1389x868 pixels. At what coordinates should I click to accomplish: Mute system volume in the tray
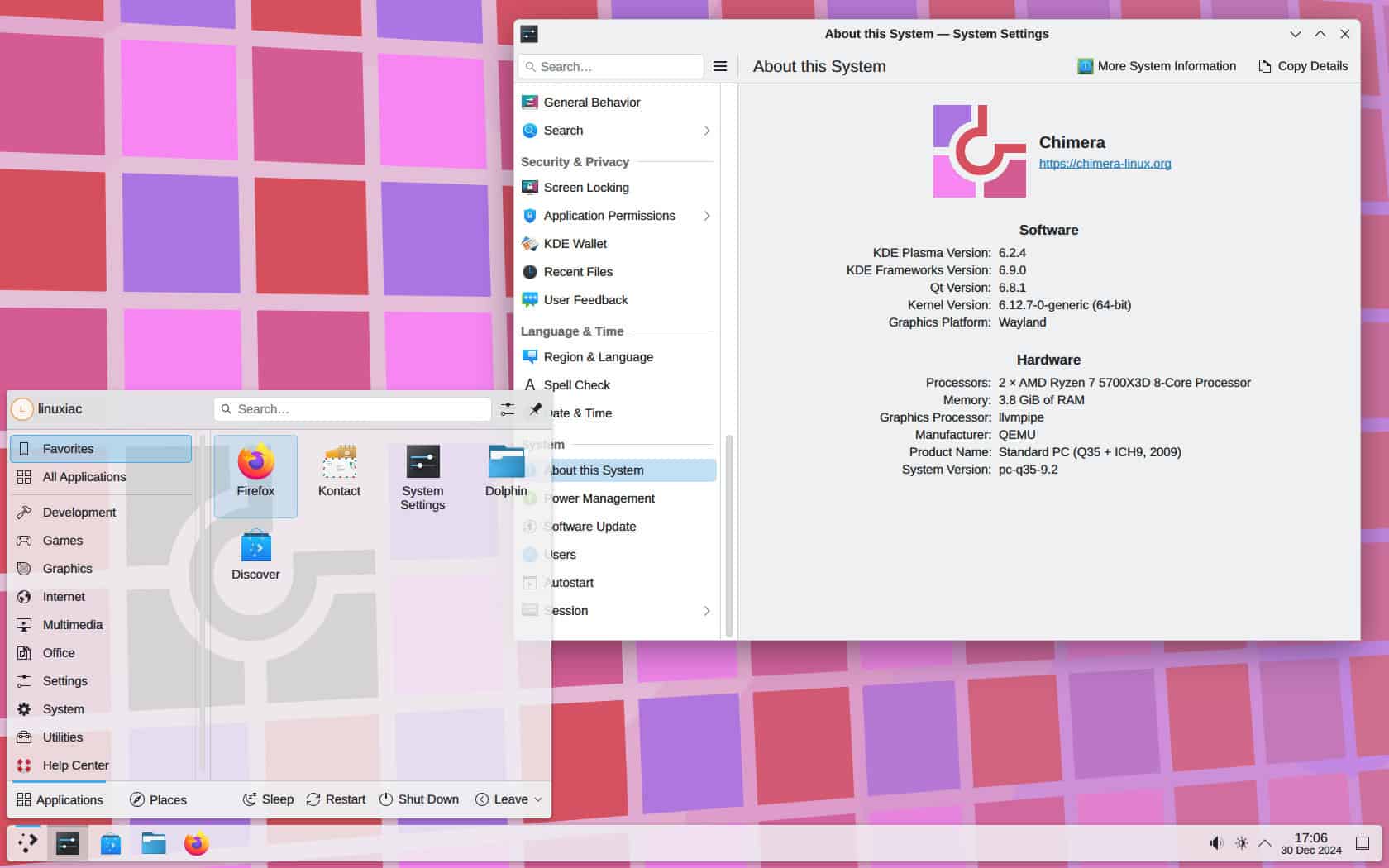coord(1215,843)
